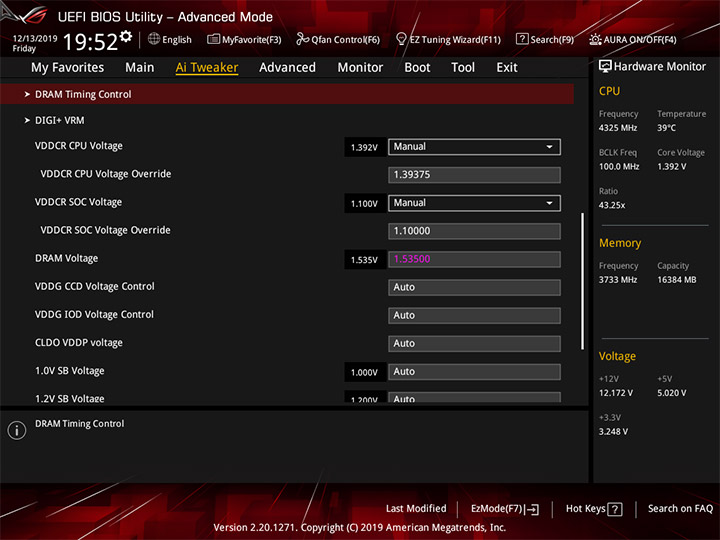
Task: Click the 16384 MB capacity value
Action: pos(677,280)
